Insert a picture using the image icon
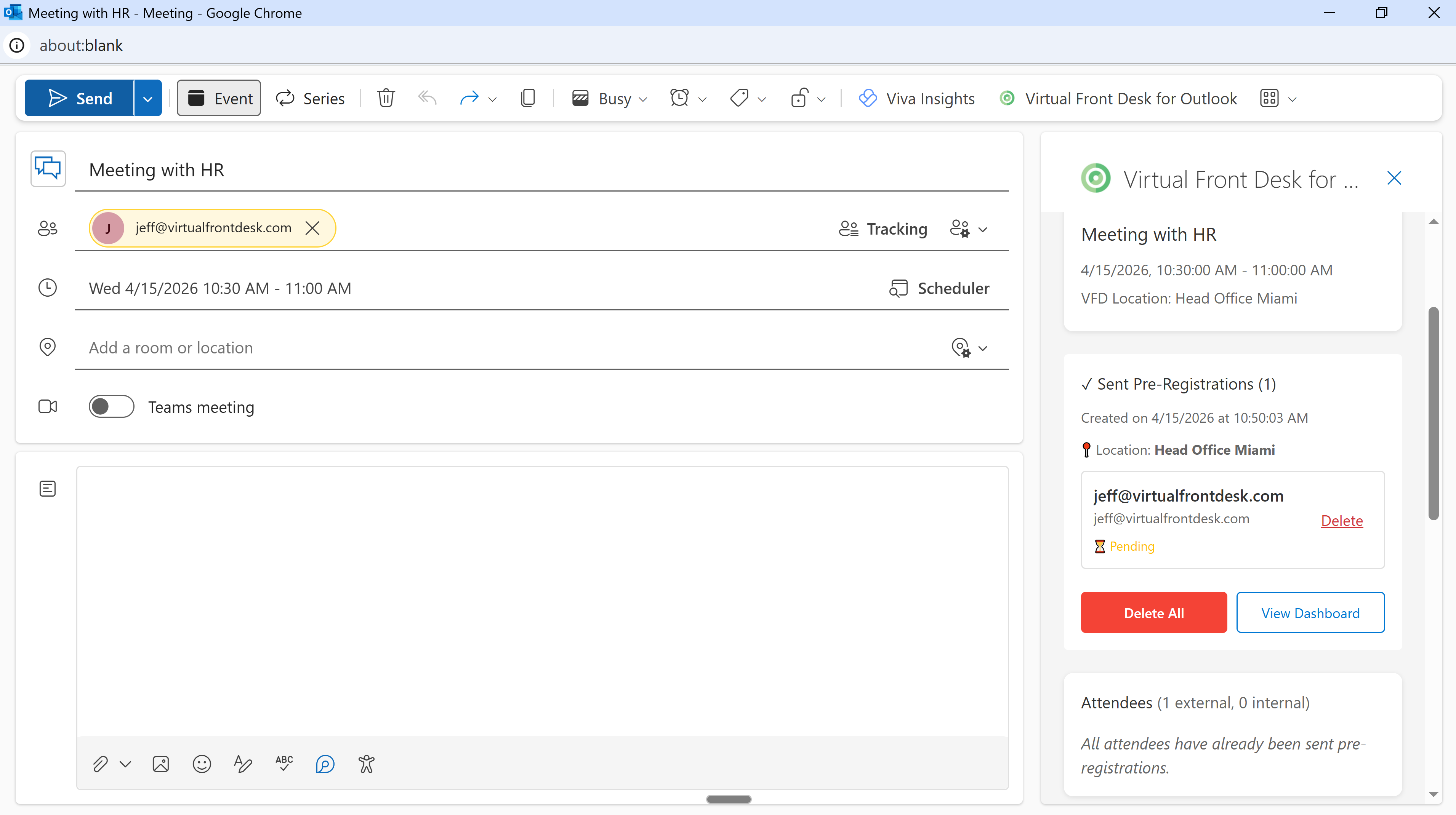Screen dimensions: 1456x815 click(160, 764)
